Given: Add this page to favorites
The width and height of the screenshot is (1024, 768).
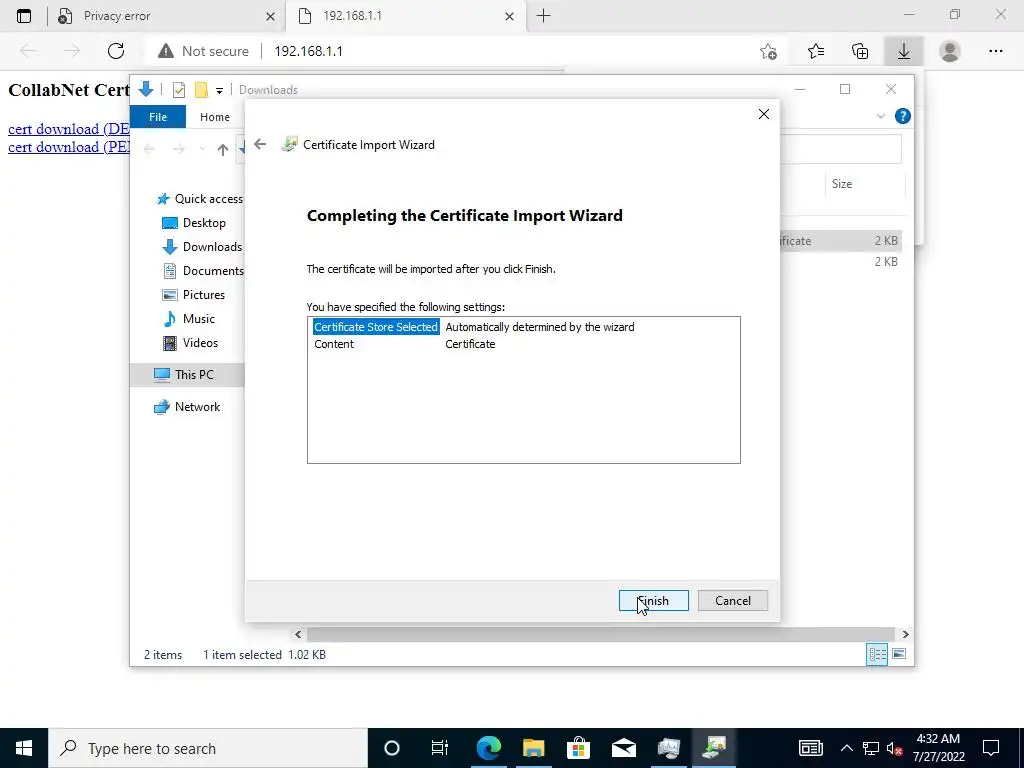Looking at the screenshot, I should [769, 51].
